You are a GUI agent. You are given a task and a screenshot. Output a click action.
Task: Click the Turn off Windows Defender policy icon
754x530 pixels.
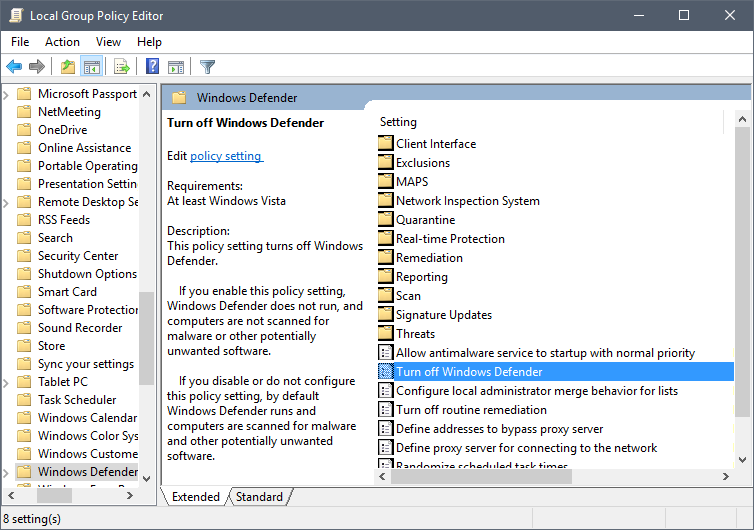click(386, 371)
